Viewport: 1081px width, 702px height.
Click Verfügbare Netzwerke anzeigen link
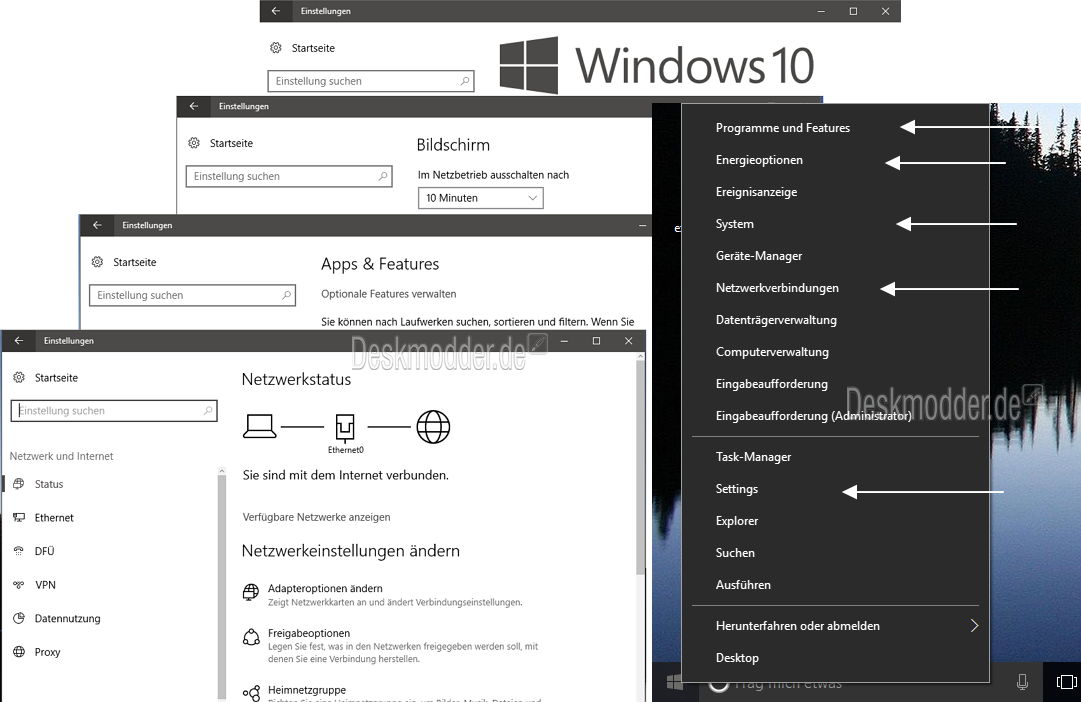tap(316, 517)
